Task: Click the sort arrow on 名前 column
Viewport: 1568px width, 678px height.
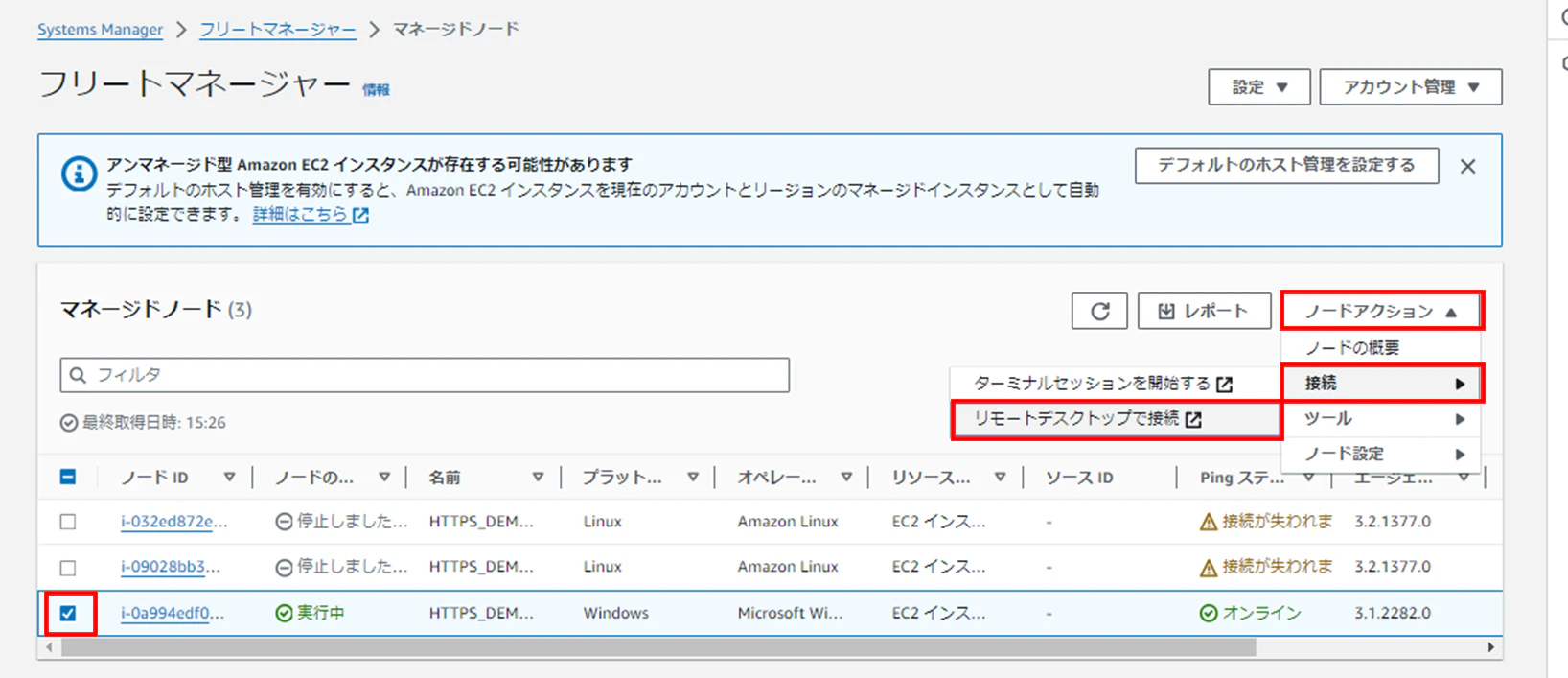Action: click(538, 477)
